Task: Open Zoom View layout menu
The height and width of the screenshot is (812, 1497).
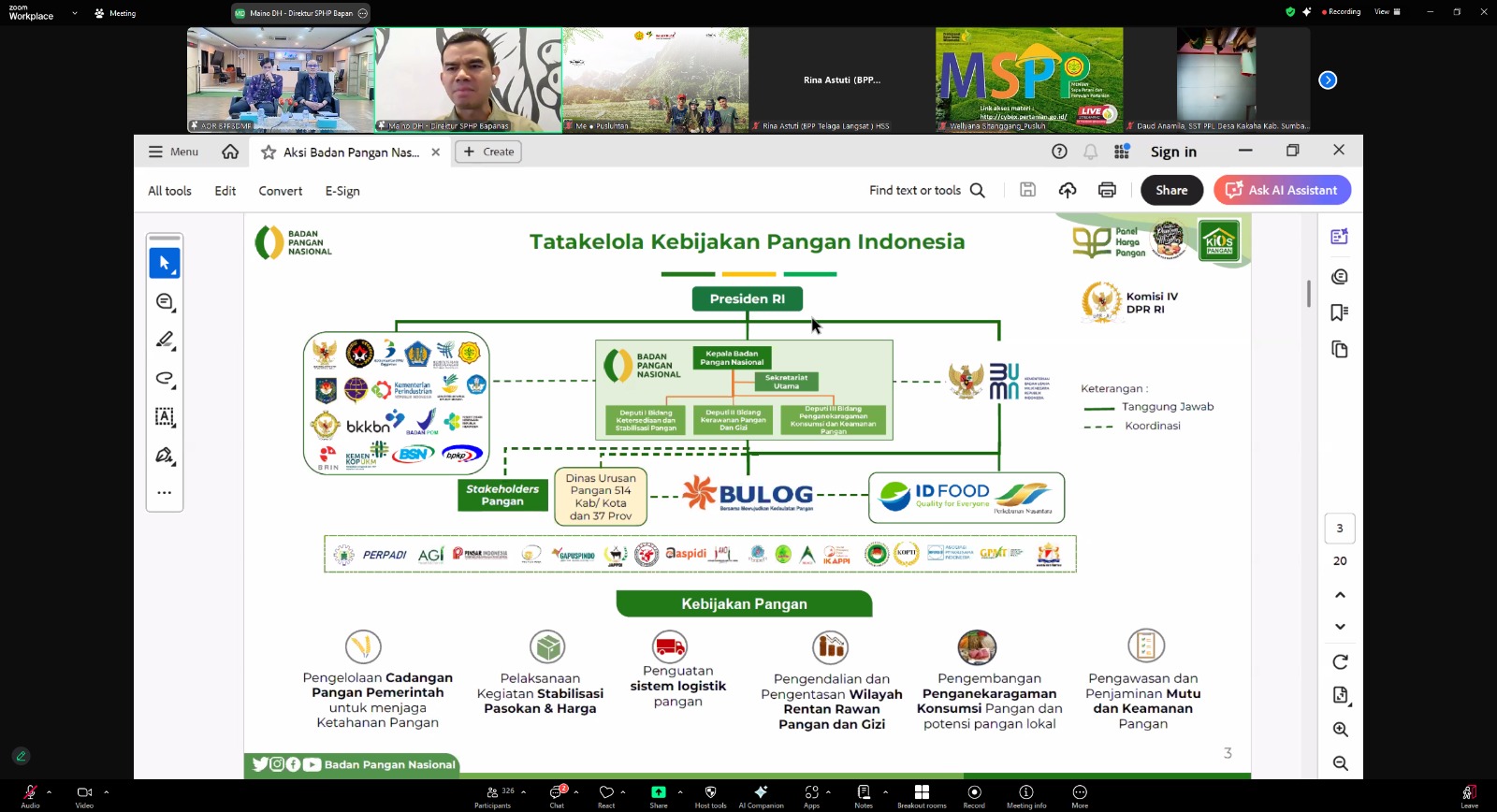Action: (x=1388, y=12)
